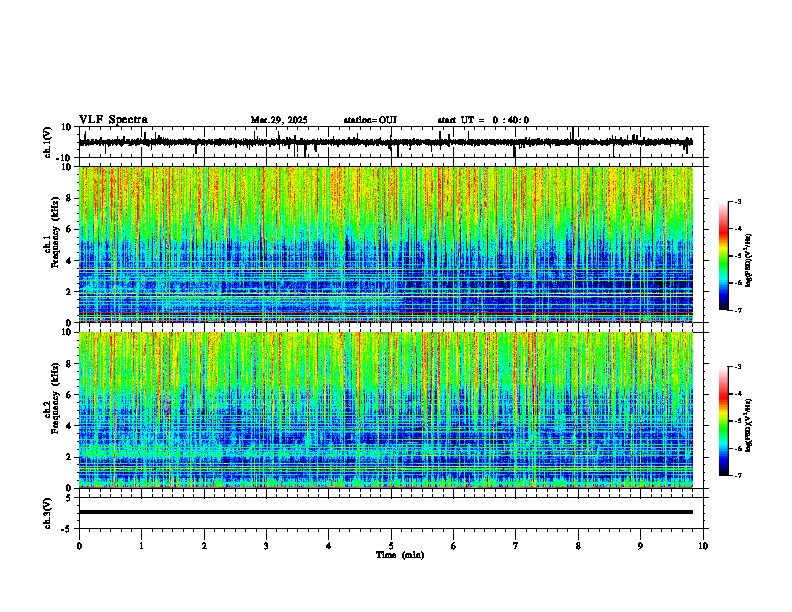Viewport: 792px width, 612px height.
Task: Click the time axis tick label "9"
Action: tap(640, 546)
